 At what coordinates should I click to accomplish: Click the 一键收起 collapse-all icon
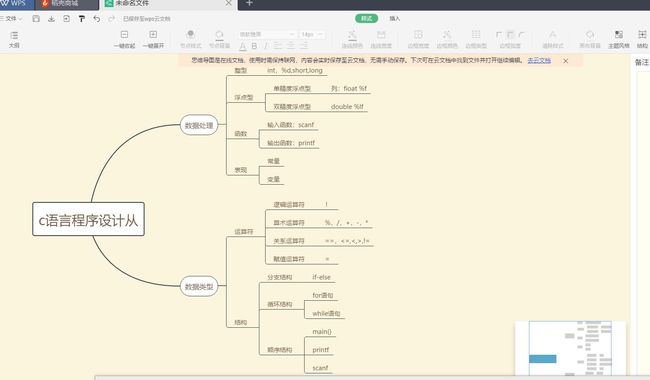coord(124,39)
